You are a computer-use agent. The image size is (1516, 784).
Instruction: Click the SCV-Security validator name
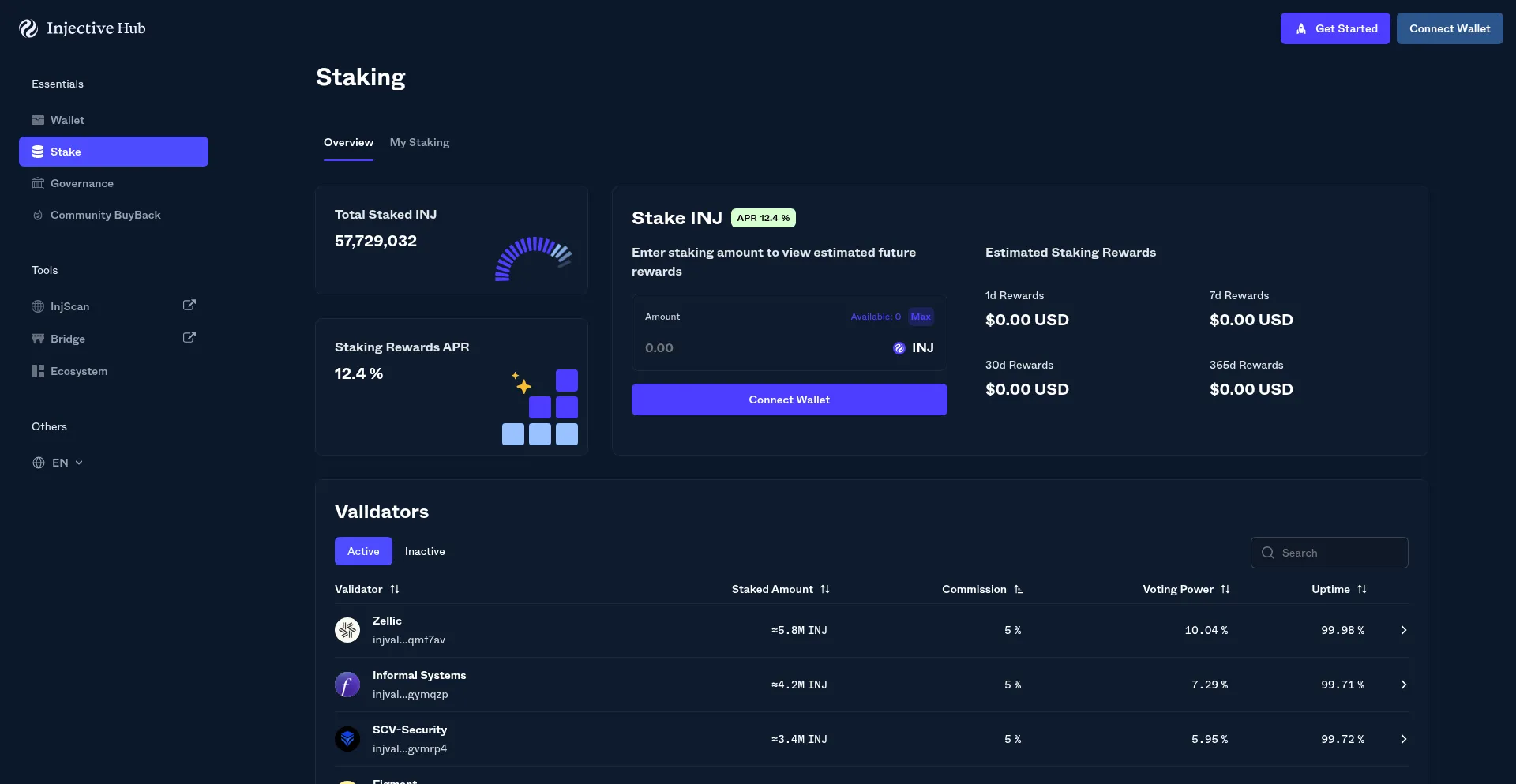point(410,730)
